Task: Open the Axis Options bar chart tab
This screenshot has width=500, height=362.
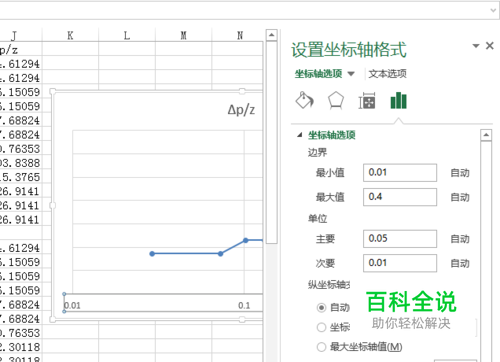Action: click(x=398, y=101)
